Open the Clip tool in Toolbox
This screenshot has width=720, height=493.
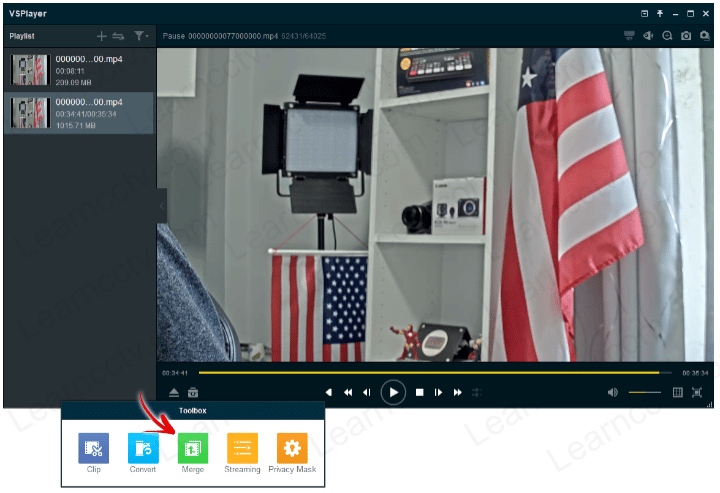pyautogui.click(x=94, y=447)
